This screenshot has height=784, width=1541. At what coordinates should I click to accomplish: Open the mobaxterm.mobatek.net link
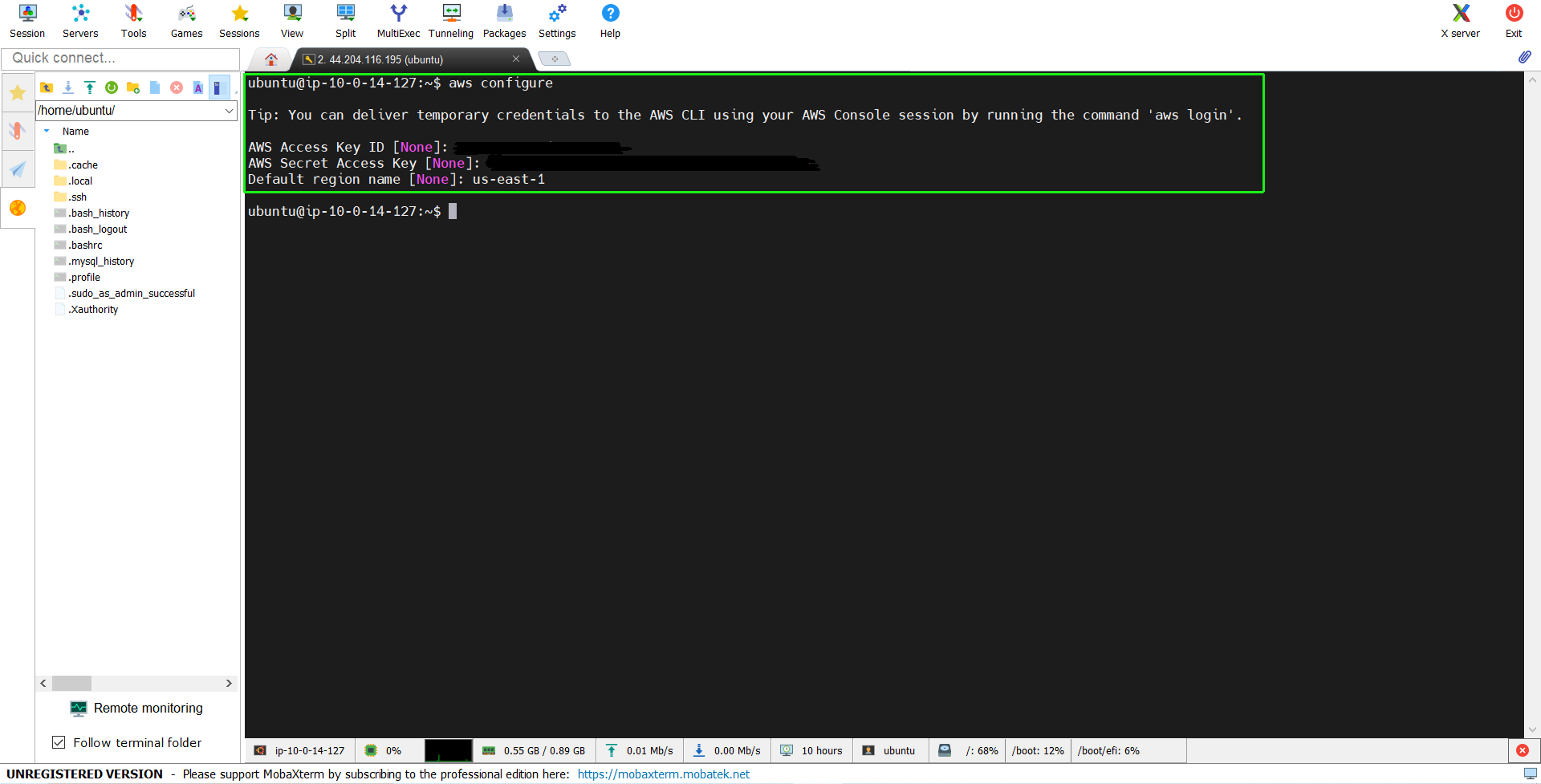click(664, 774)
